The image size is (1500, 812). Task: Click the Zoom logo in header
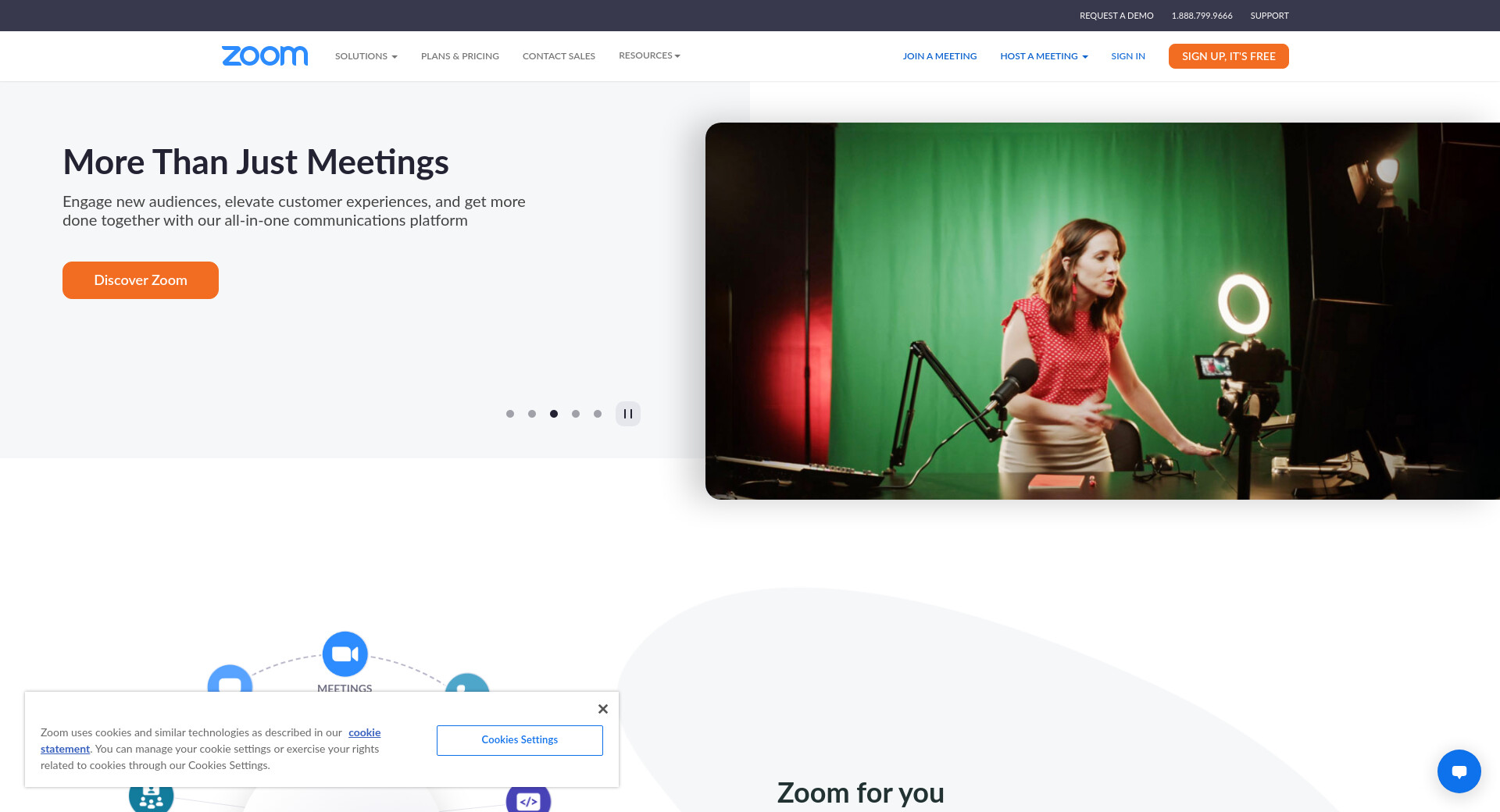coord(265,56)
